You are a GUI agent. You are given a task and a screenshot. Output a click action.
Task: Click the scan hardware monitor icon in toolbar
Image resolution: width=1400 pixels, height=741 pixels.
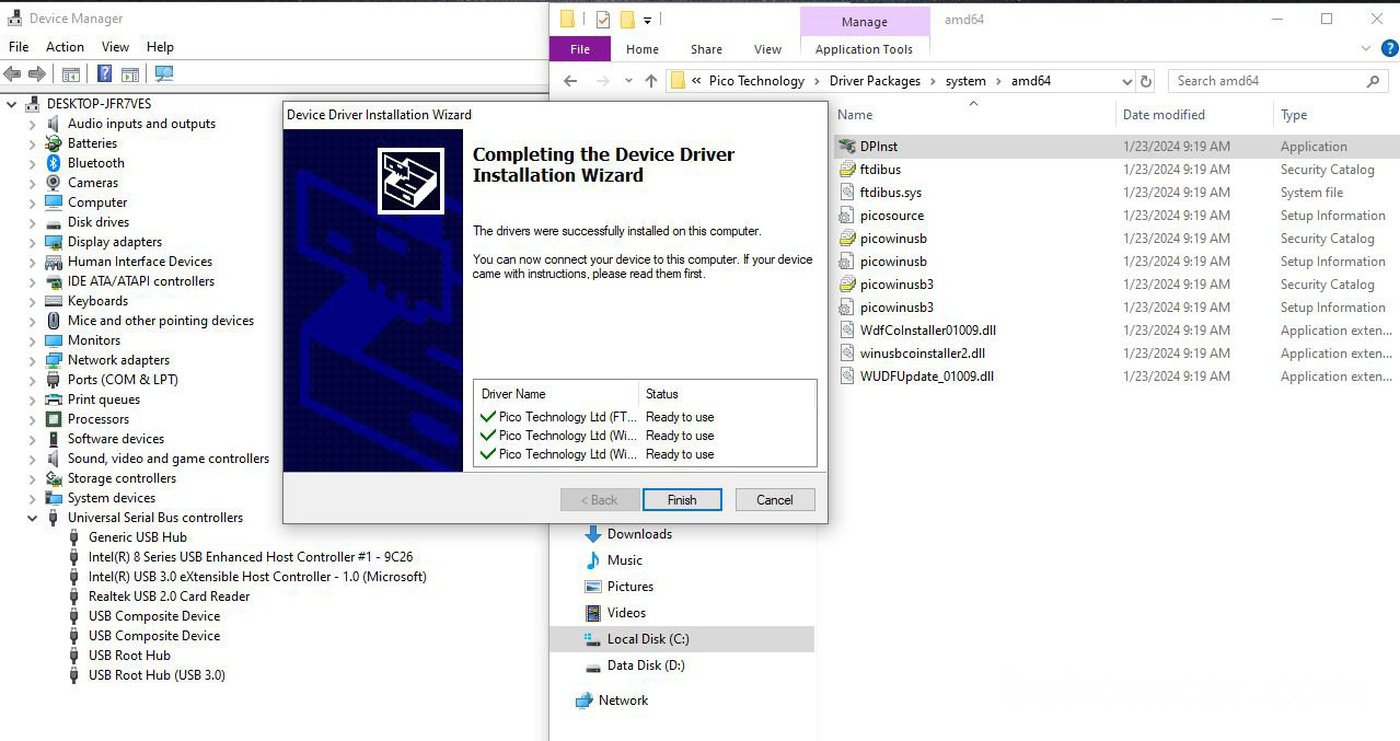pos(164,74)
